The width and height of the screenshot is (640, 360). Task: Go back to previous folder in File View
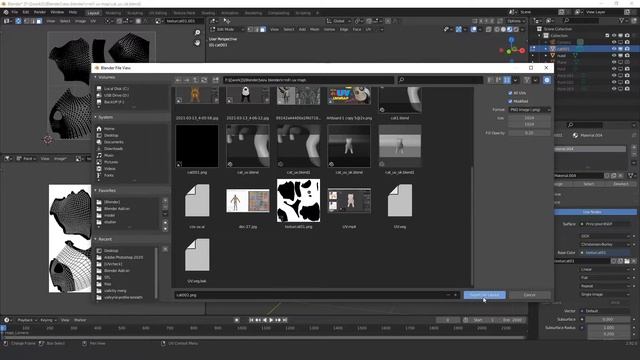point(178,80)
